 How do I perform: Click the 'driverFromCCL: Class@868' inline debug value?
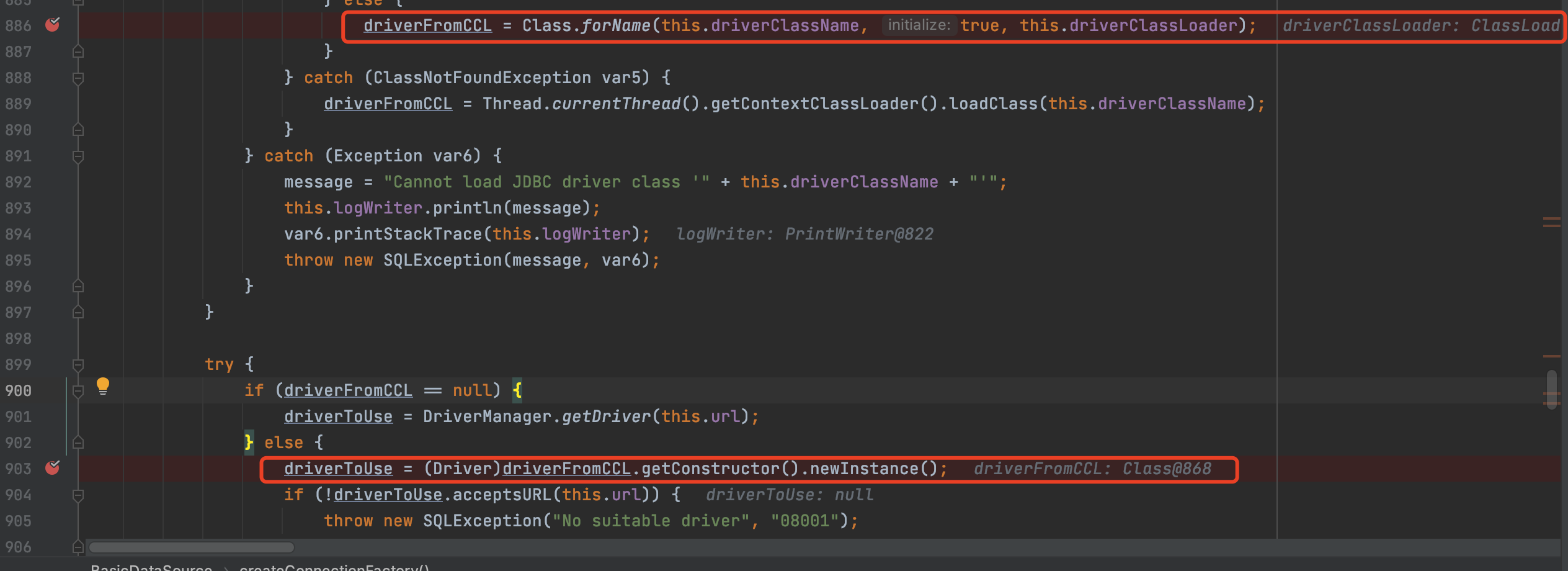pyautogui.click(x=1092, y=469)
